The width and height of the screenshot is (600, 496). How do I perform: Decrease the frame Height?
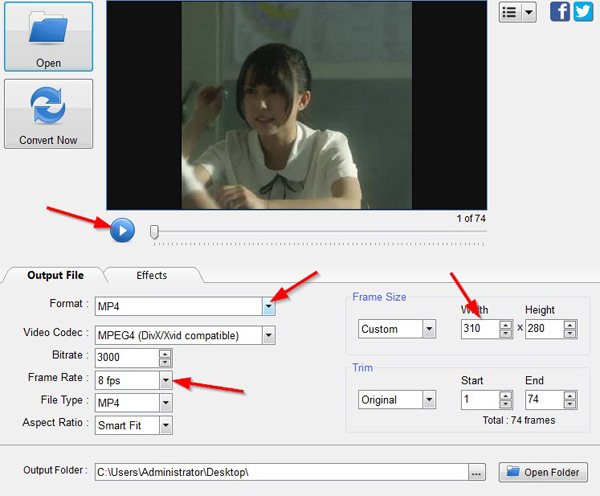570,333
